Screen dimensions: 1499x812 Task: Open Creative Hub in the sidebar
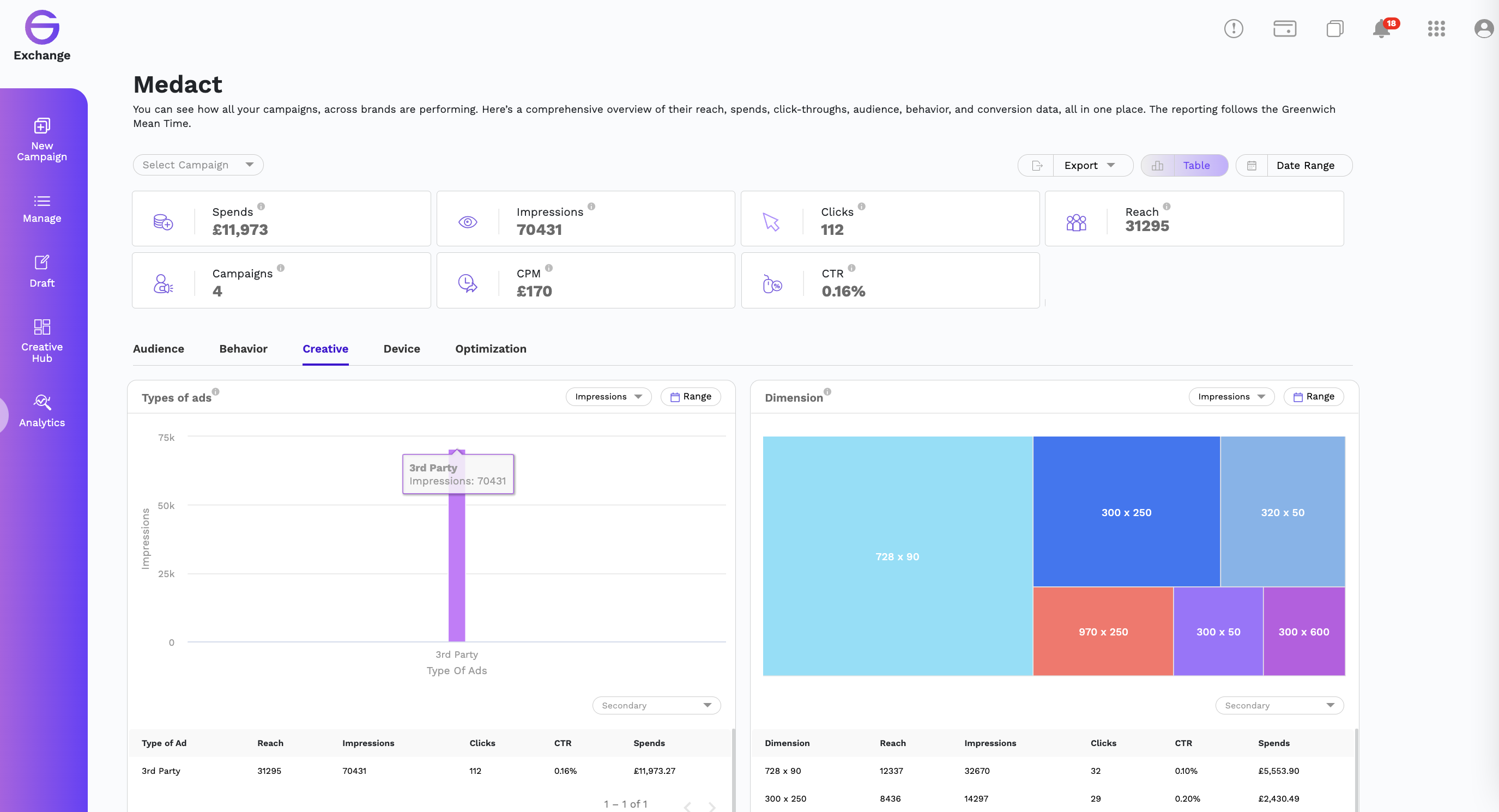(x=42, y=341)
